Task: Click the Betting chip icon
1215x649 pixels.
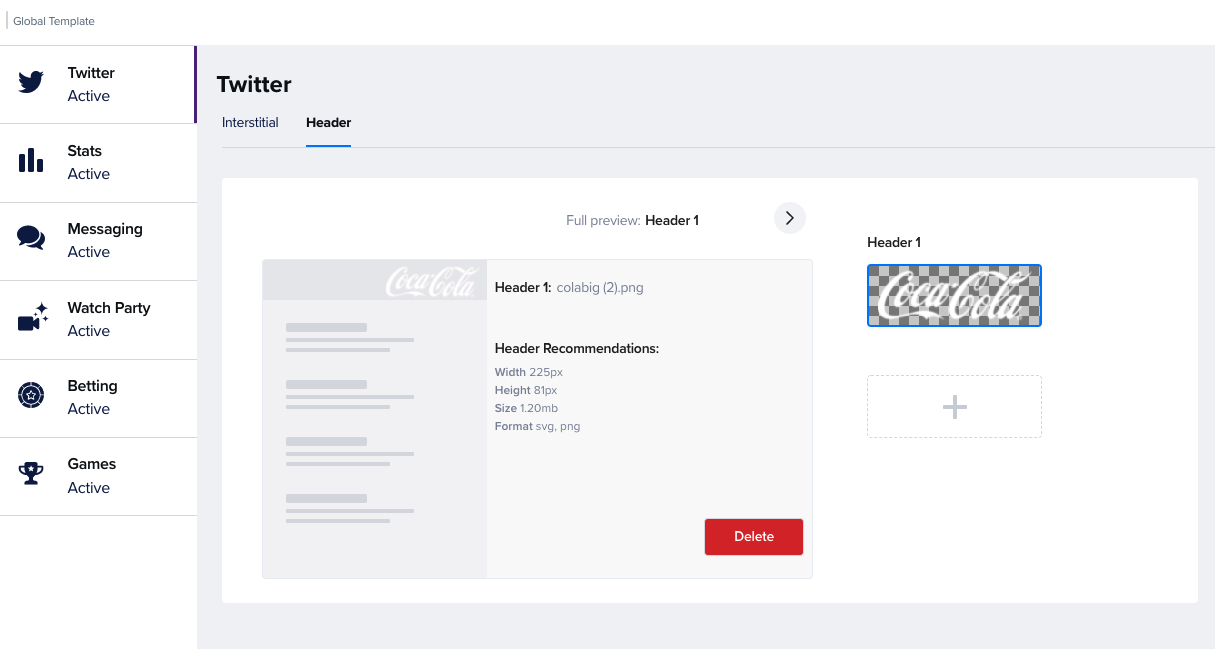Action: [x=31, y=395]
